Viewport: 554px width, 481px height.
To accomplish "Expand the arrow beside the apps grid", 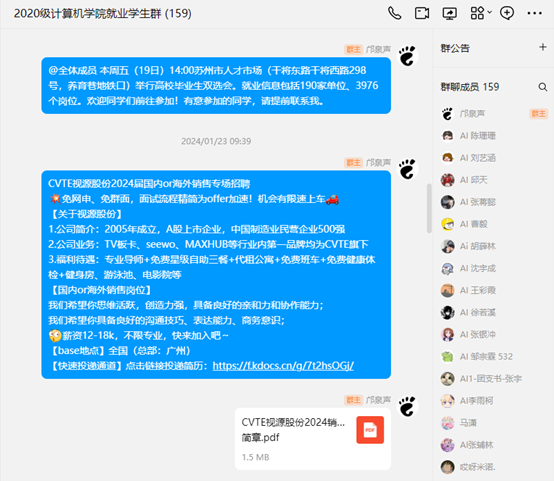I will coord(489,12).
